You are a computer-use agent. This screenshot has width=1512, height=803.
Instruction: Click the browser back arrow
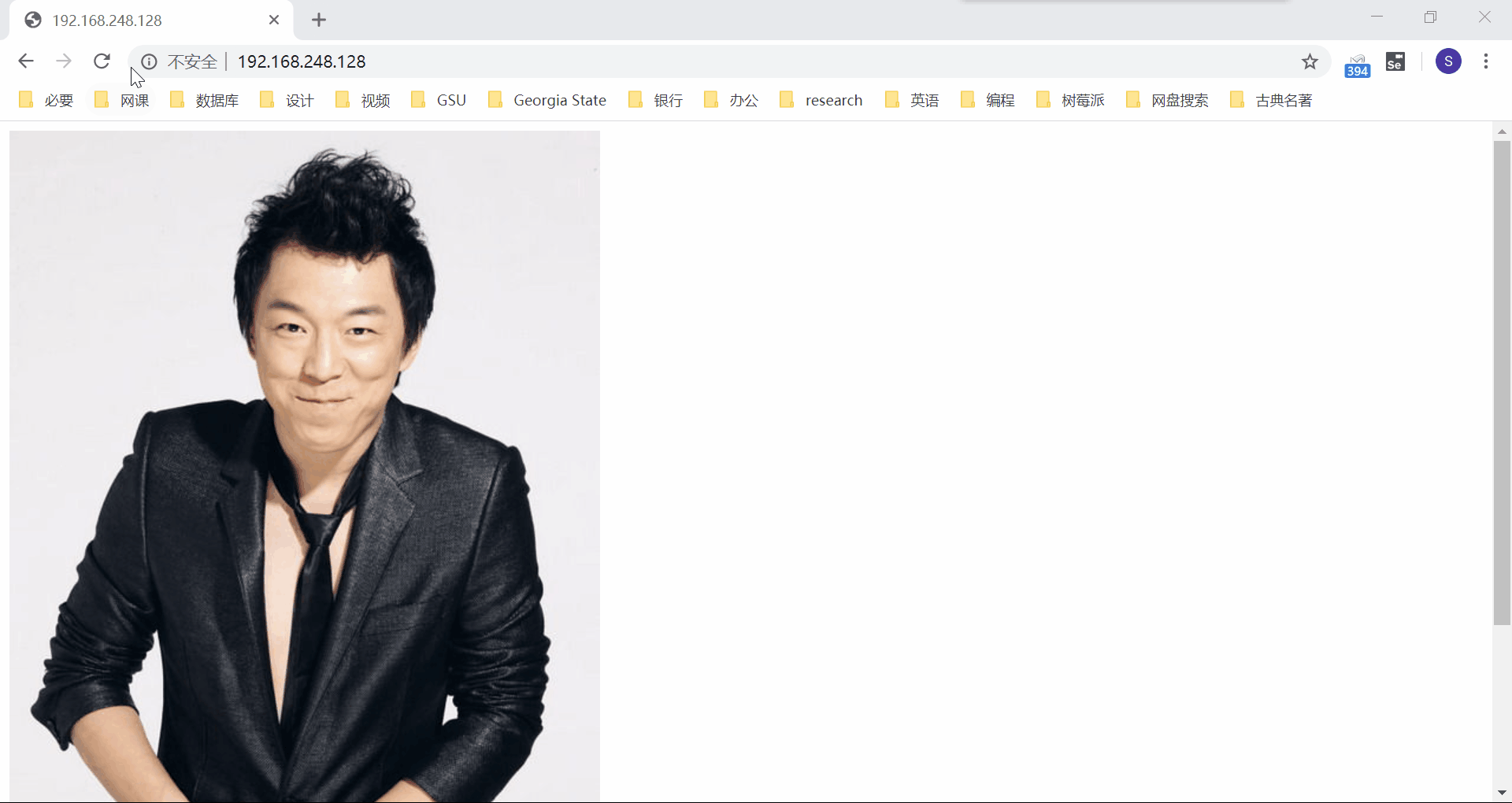26,61
